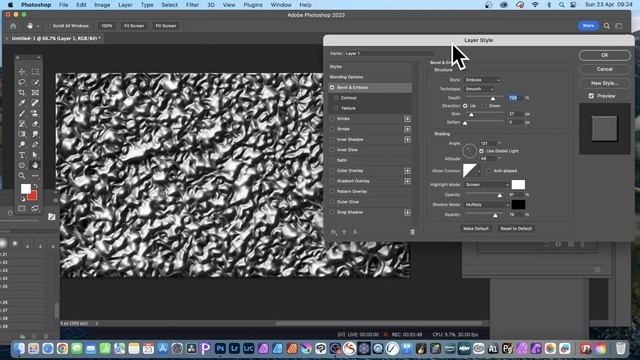Open Shadow Mode dropdown showing Multiply
640x360 pixels.
point(487,204)
